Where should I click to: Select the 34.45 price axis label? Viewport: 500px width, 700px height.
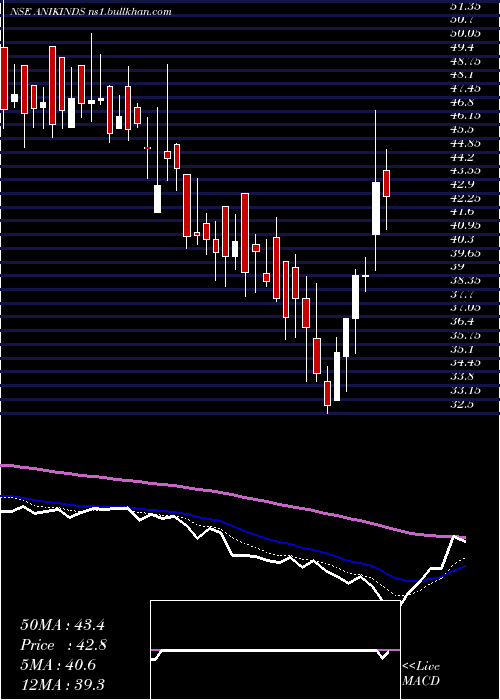[465, 363]
